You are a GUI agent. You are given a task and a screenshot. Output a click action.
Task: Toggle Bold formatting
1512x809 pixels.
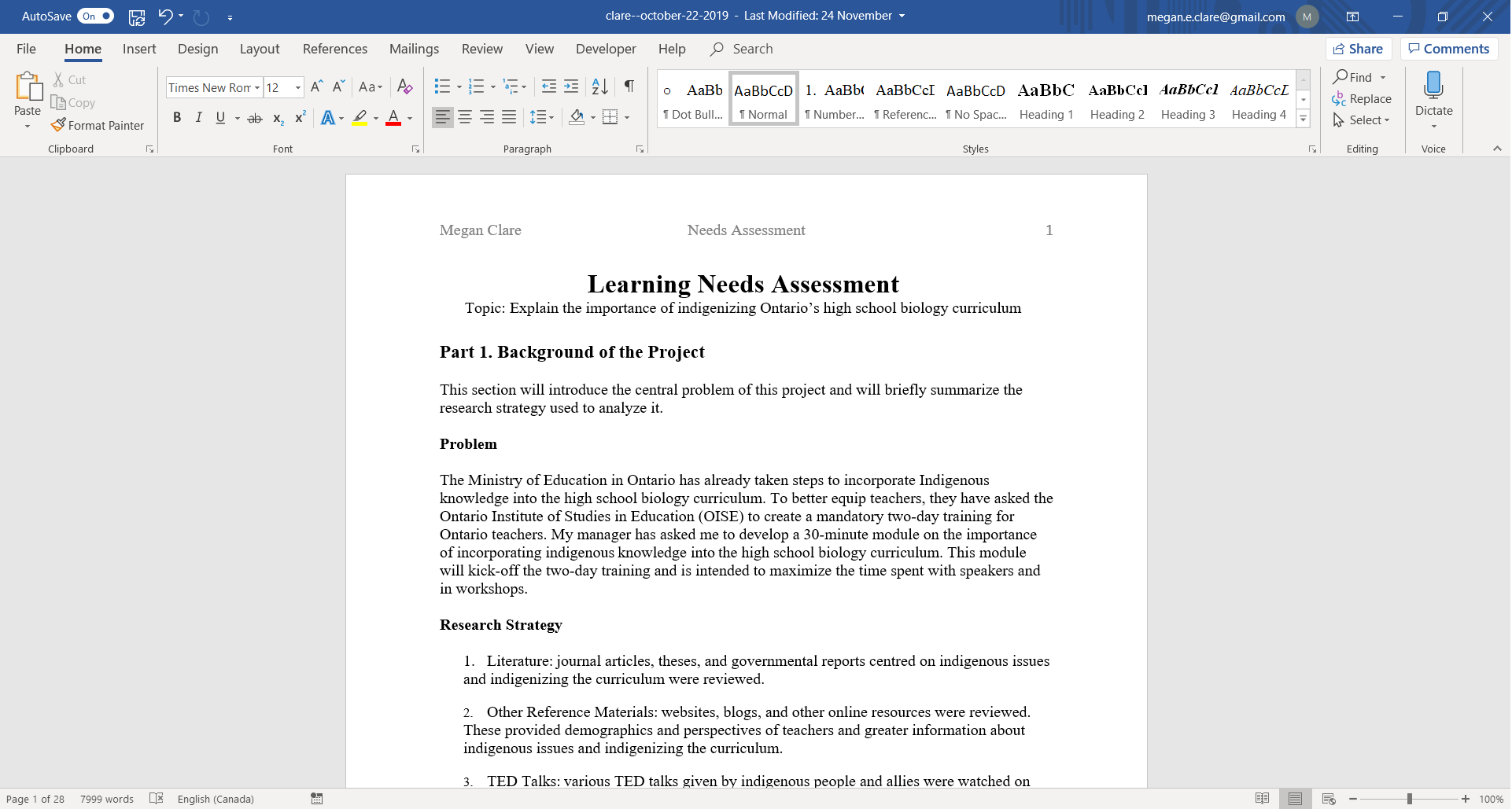click(177, 118)
